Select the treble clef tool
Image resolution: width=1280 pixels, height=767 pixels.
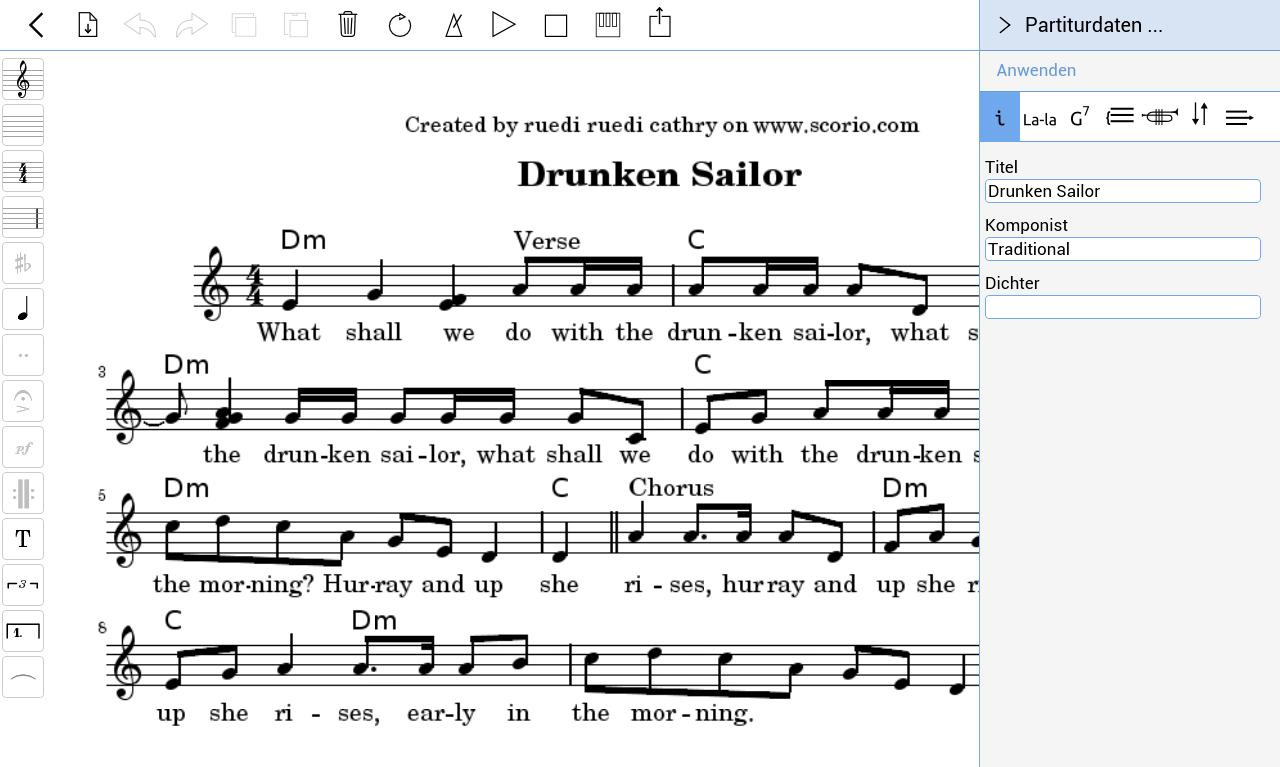pyautogui.click(x=23, y=79)
